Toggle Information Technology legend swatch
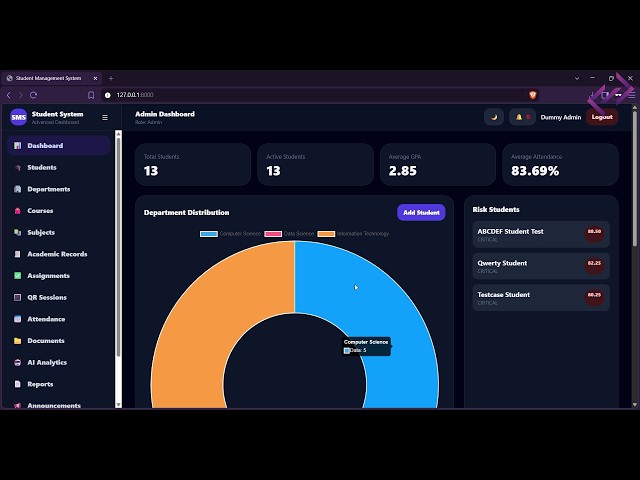 (x=326, y=234)
